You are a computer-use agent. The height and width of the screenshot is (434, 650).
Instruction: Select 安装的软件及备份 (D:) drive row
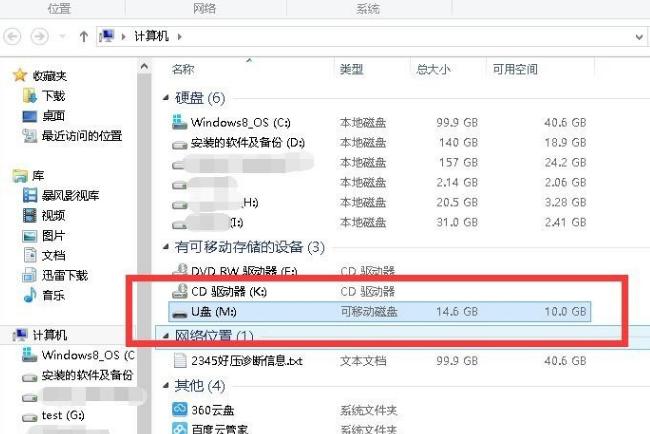[244, 143]
